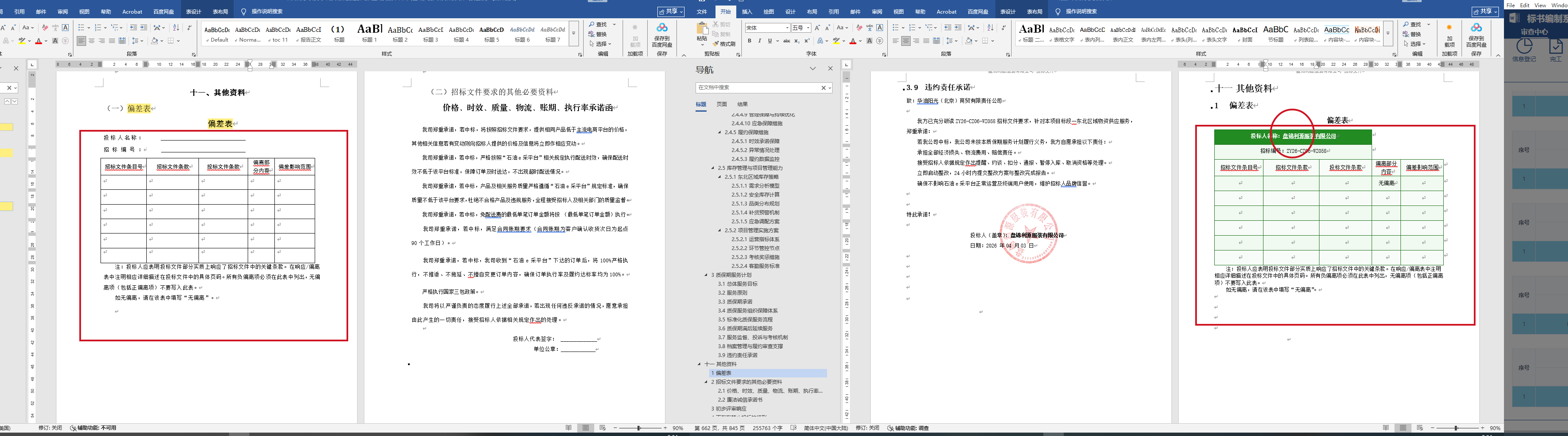This screenshot has height=436, width=1568.
Task: Apply red font color in right Word window
Action: point(853,41)
